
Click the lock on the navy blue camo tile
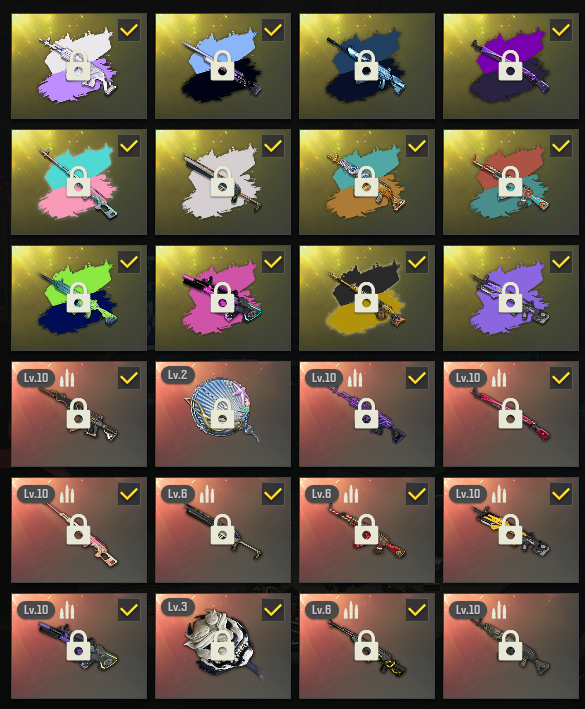366,66
